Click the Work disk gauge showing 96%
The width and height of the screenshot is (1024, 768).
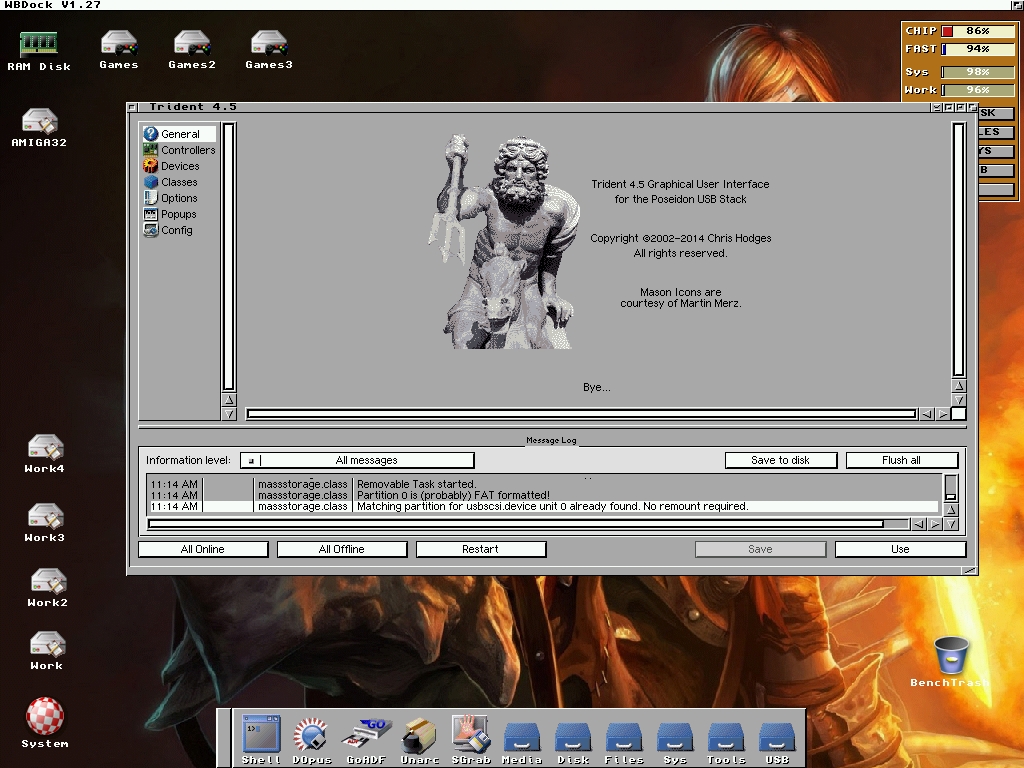coord(978,90)
